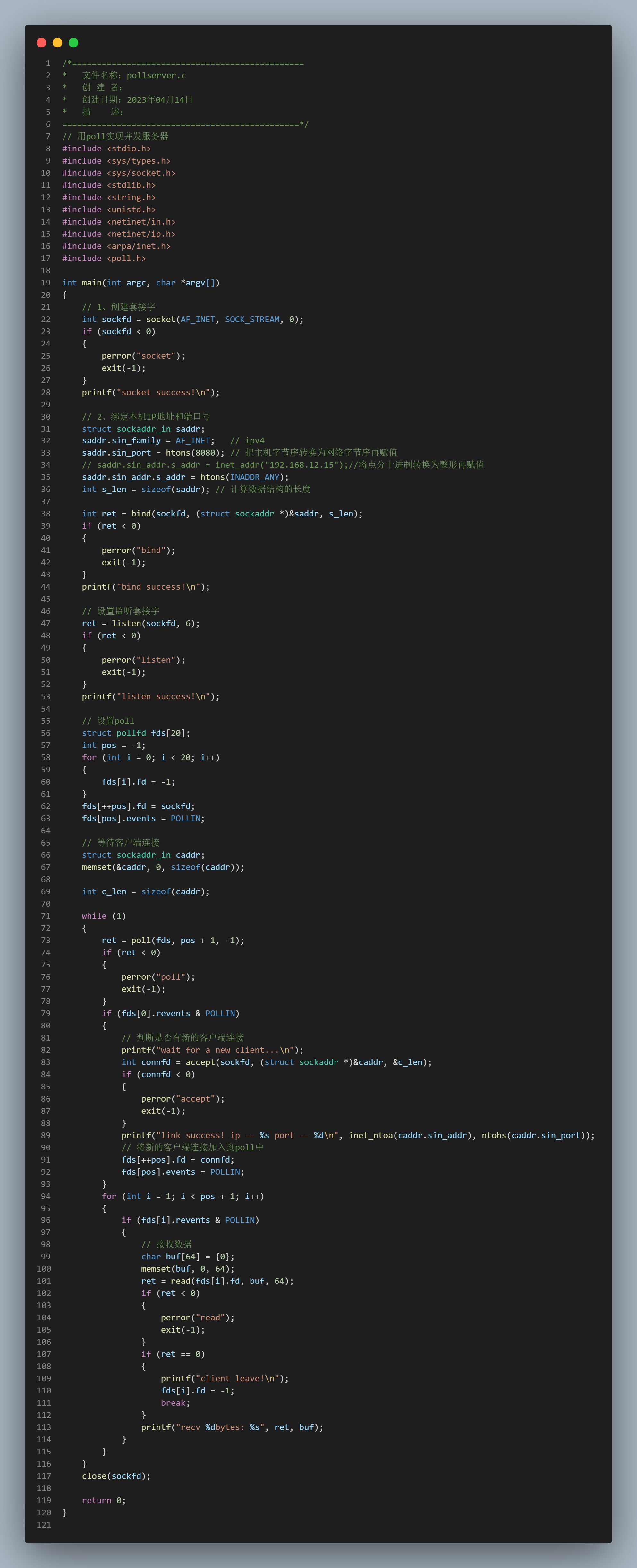Click the red close window dot

pyautogui.click(x=41, y=43)
